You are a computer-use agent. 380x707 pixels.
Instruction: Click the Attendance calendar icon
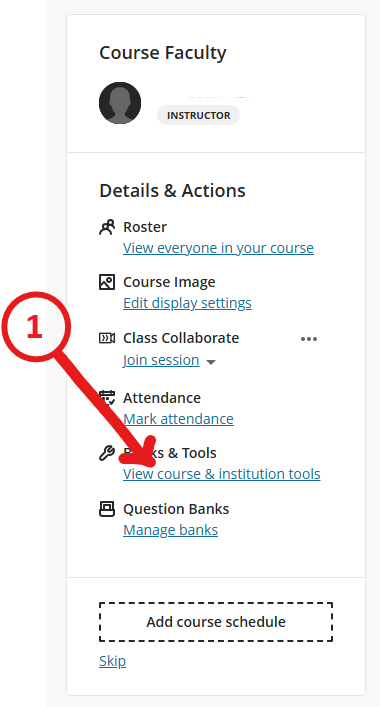(x=107, y=398)
